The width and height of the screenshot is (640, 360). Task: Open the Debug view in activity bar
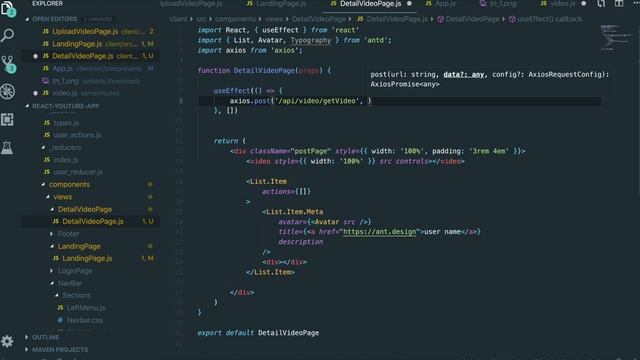coord(7,91)
